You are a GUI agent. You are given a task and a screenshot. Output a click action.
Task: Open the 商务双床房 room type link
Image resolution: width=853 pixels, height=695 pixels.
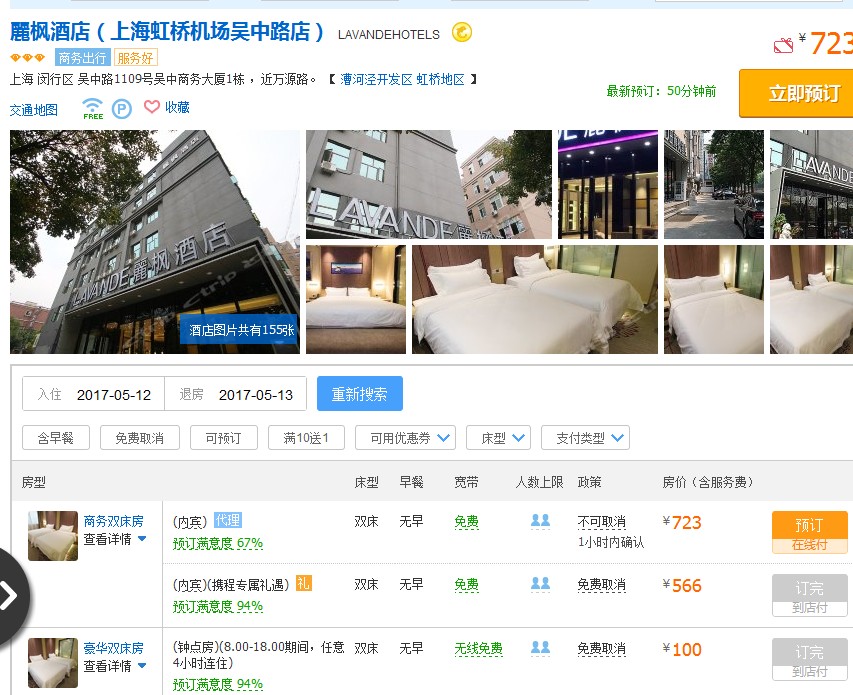click(x=113, y=521)
